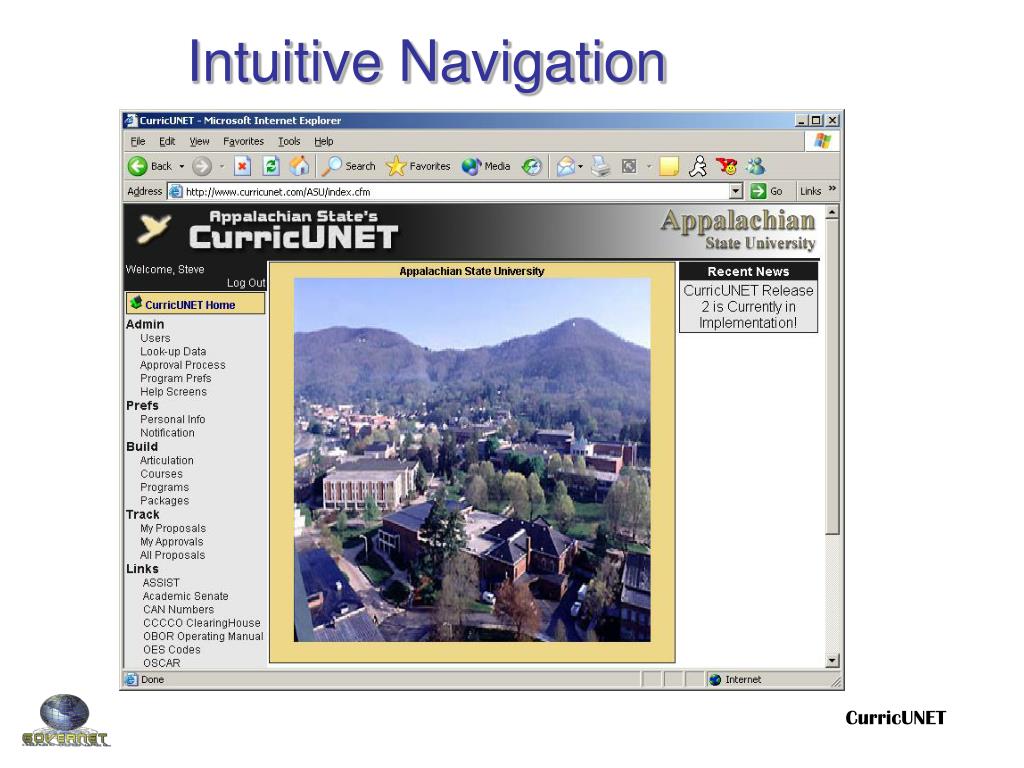
Task: Click the vertical scrollbar up arrow
Action: click(832, 213)
